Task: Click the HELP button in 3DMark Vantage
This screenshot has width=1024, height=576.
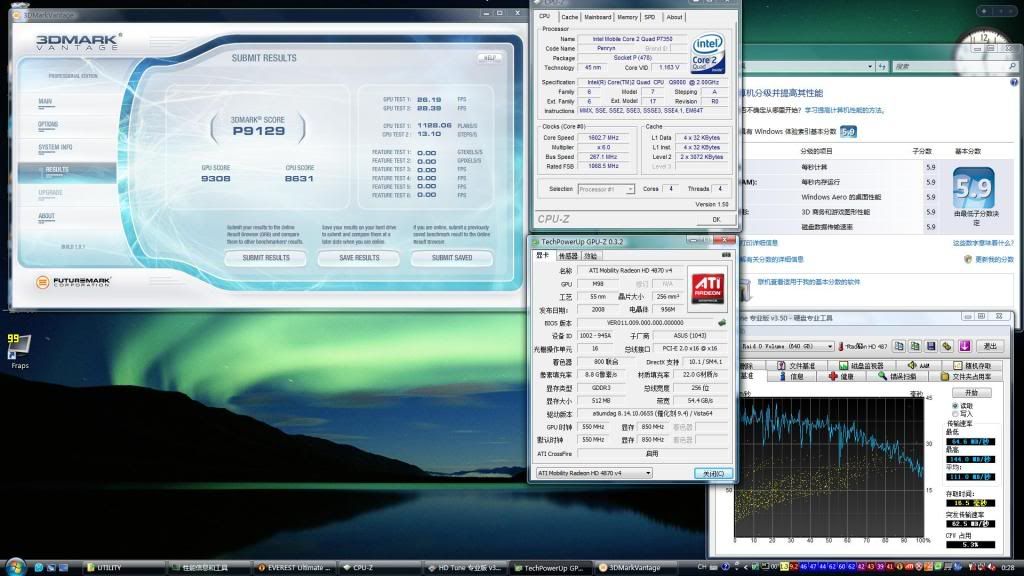Action: [489, 58]
